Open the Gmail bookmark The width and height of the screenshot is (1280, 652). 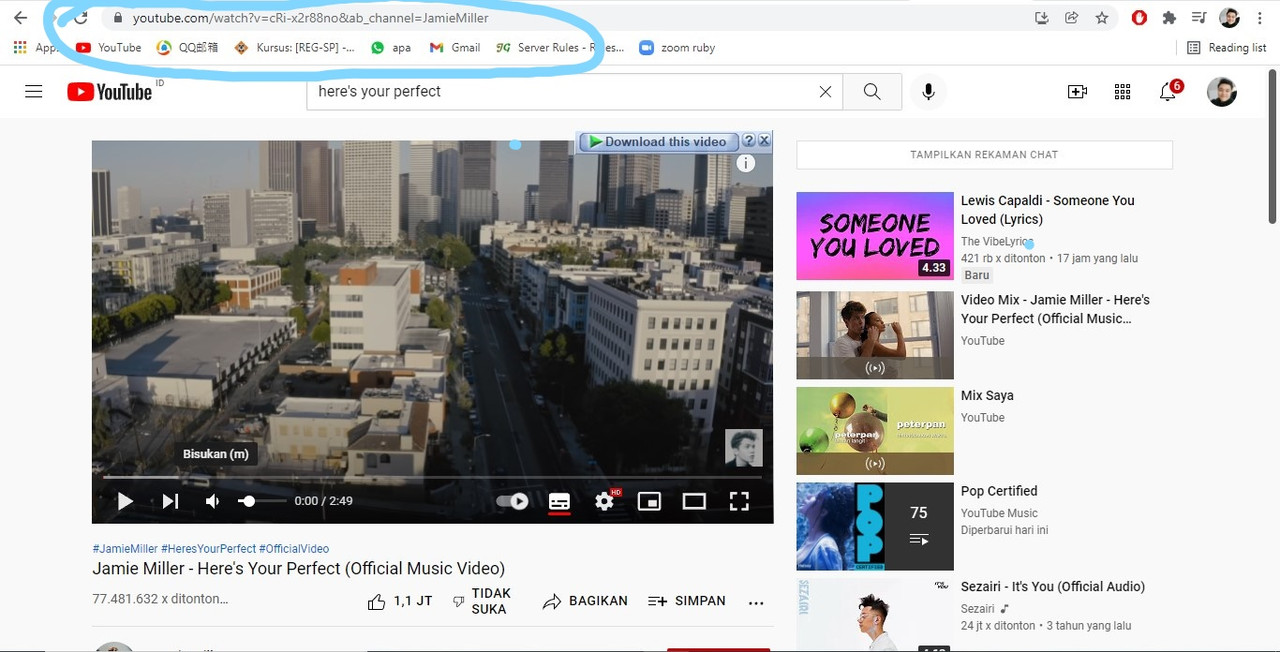tap(455, 47)
